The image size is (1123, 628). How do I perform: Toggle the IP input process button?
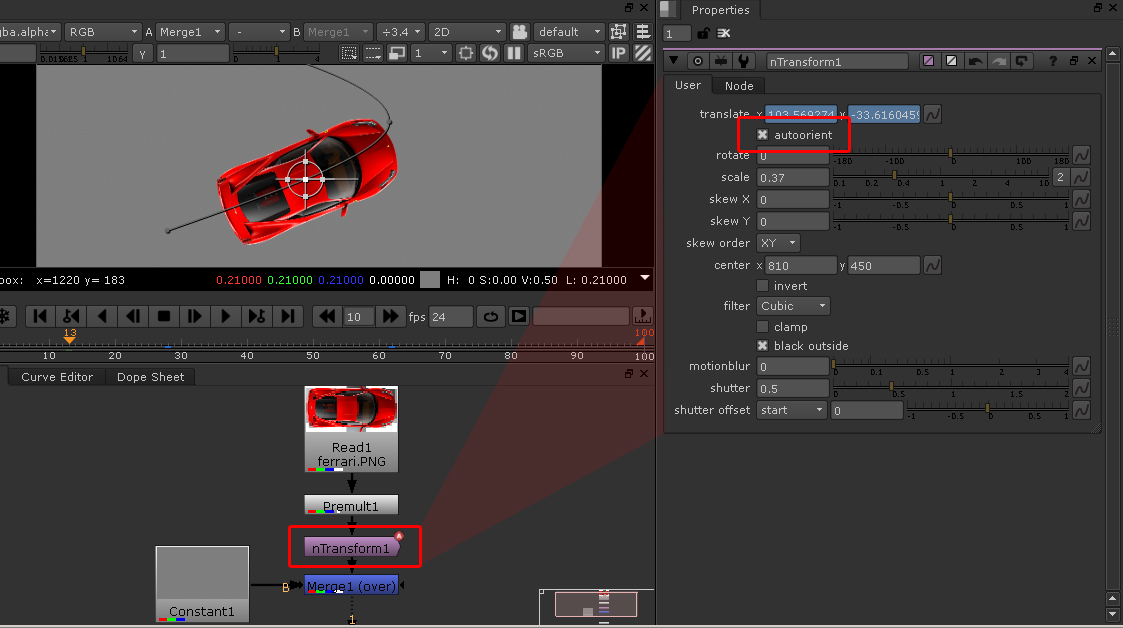tap(619, 53)
